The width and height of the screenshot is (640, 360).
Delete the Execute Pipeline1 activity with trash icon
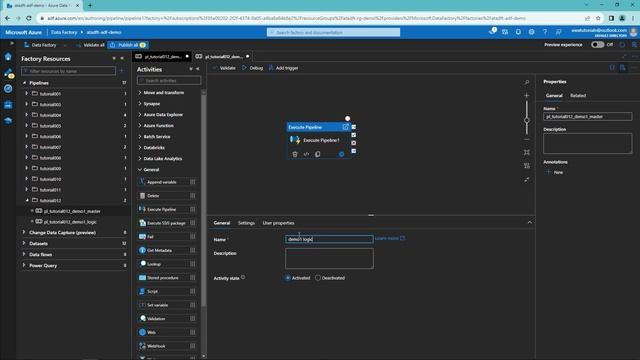click(x=295, y=154)
